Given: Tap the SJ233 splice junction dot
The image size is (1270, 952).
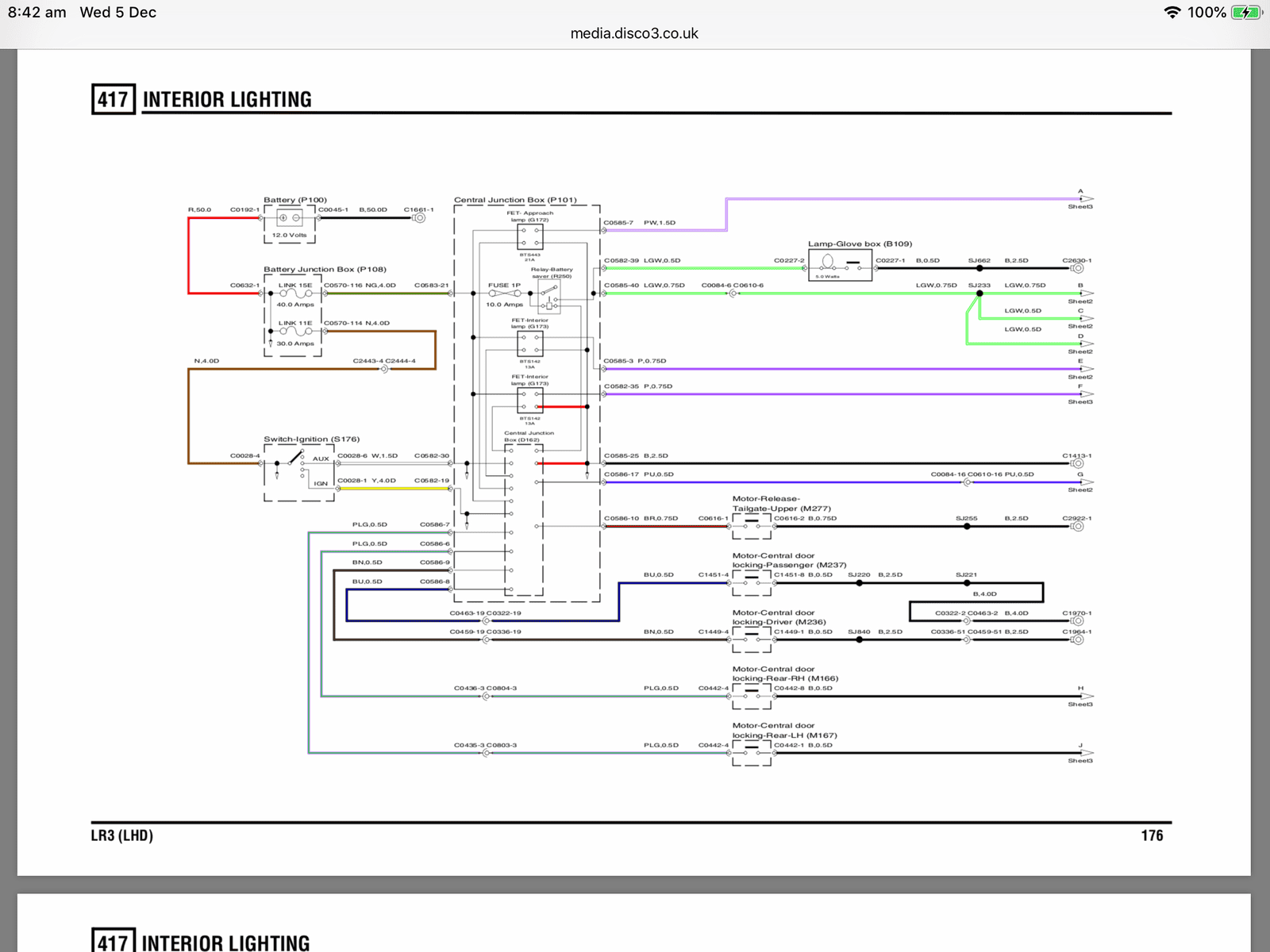Looking at the screenshot, I should [979, 294].
